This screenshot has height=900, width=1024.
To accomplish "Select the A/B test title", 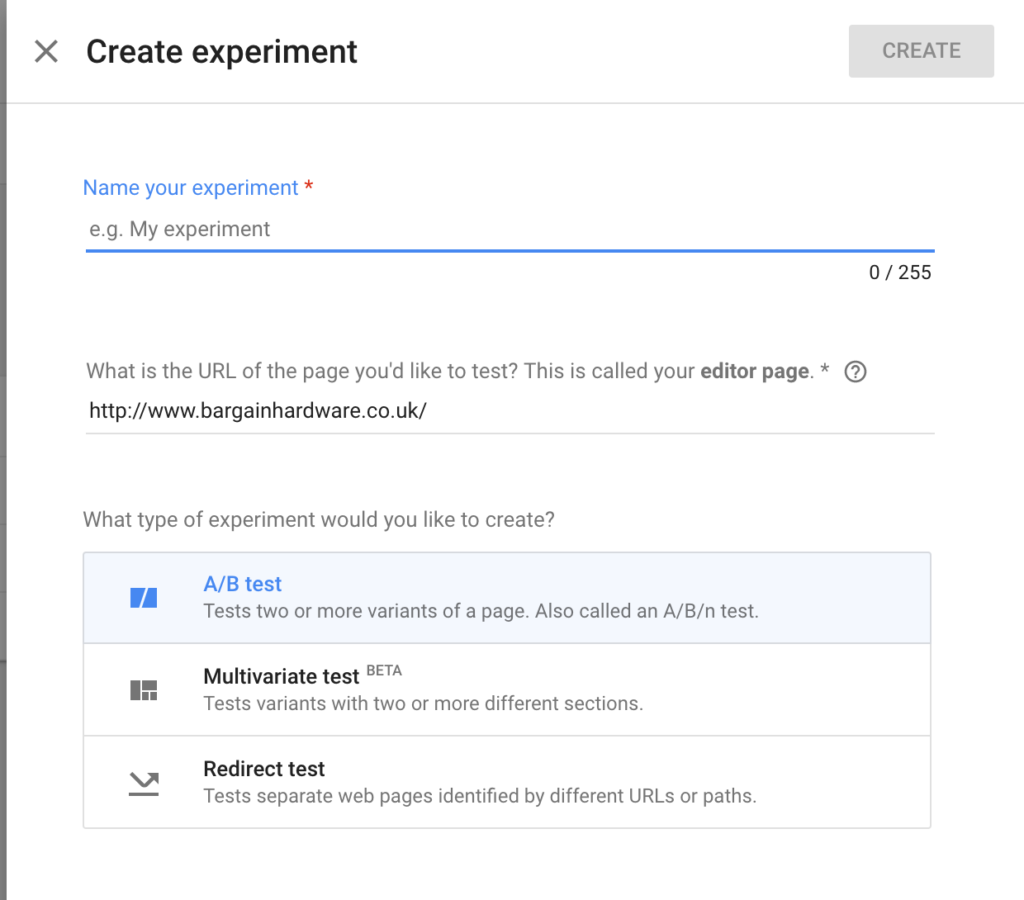I will pos(242,584).
